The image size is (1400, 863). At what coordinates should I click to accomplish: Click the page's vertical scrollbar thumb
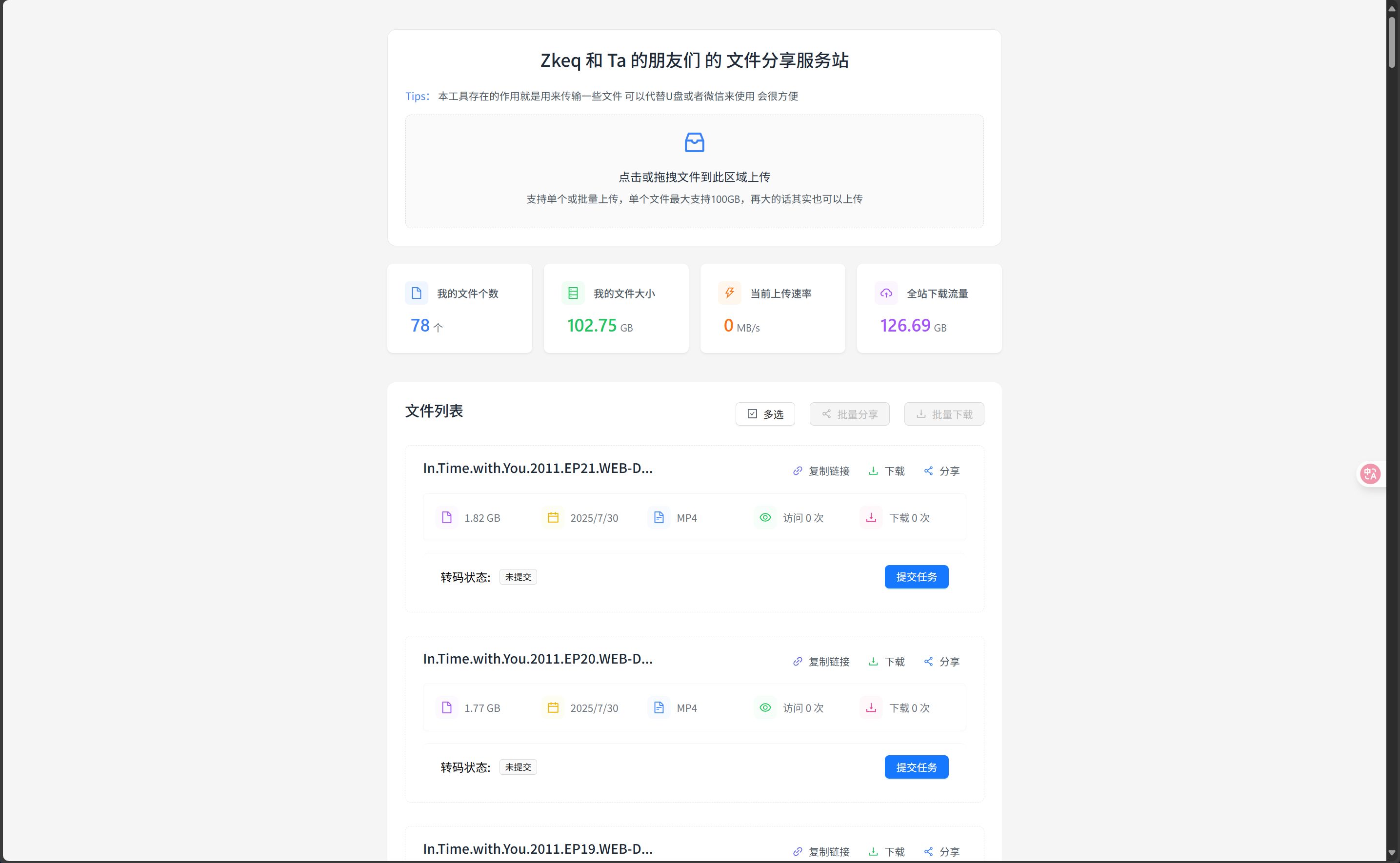1393,43
